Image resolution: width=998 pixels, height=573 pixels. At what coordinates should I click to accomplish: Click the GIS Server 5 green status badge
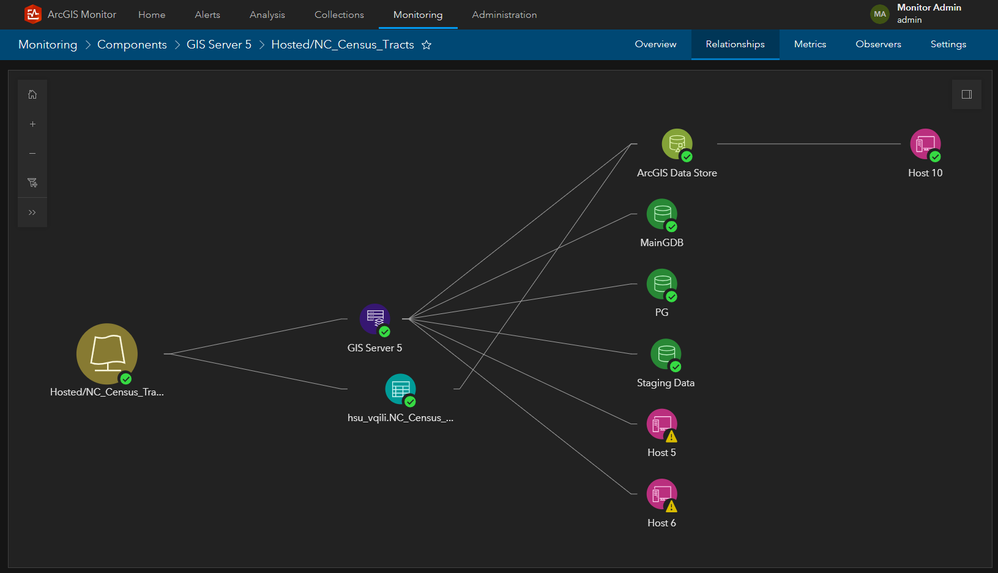tap(384, 332)
